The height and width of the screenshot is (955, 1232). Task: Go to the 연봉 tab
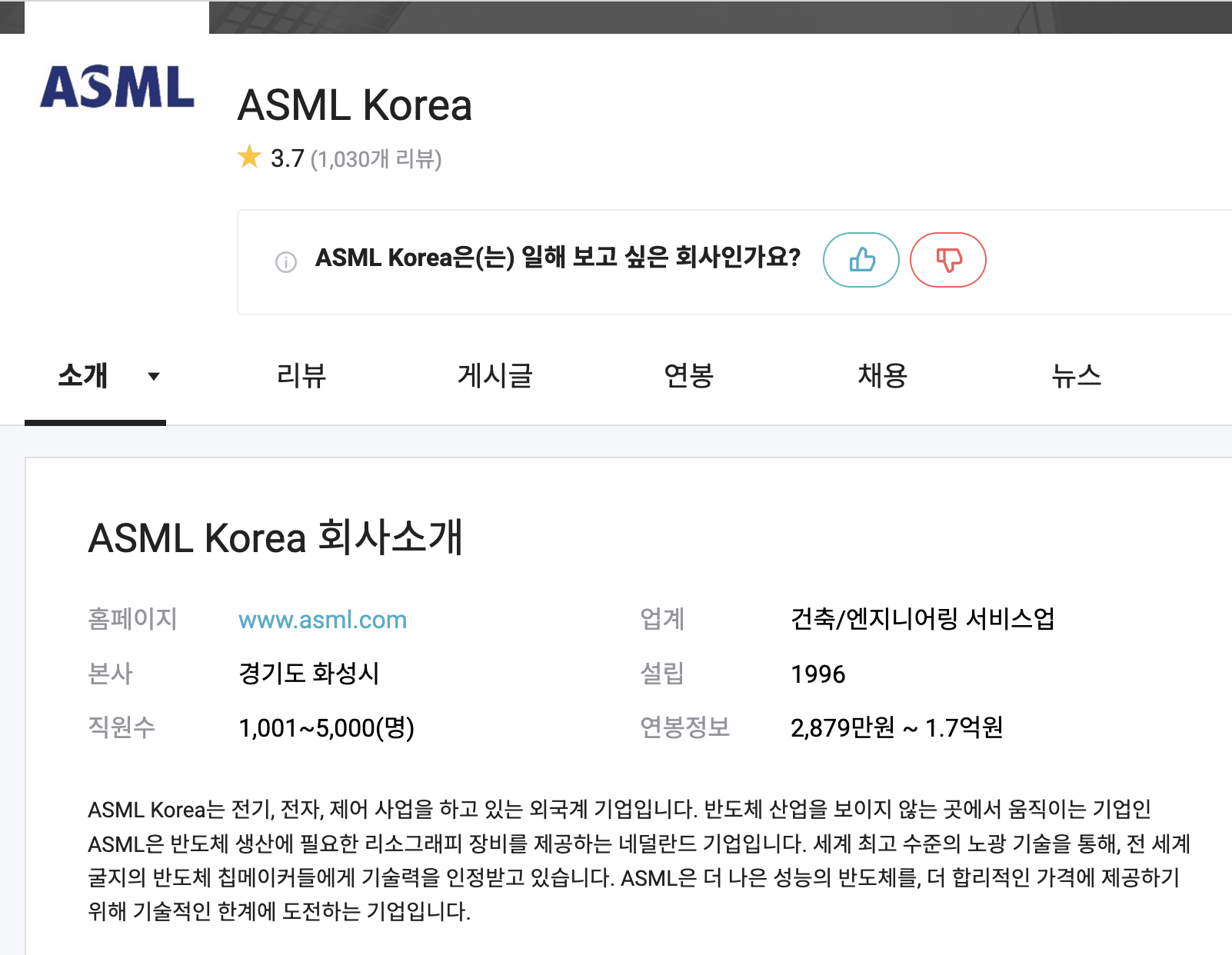689,376
